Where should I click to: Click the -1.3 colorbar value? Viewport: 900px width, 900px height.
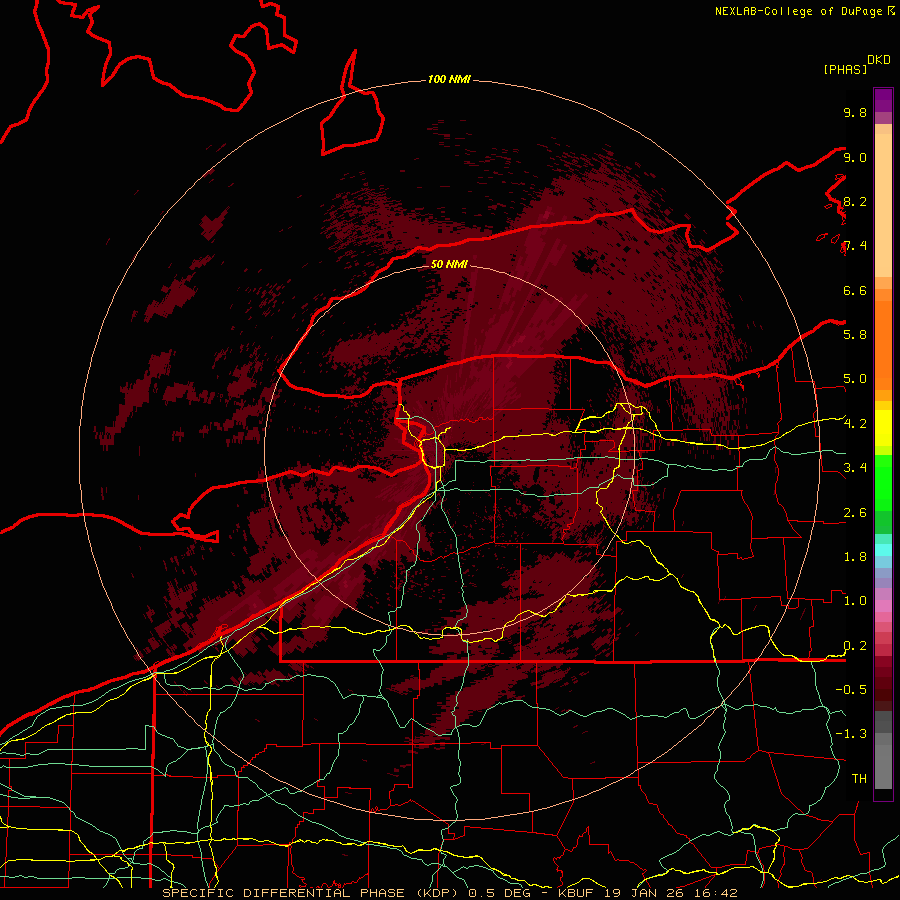pyautogui.click(x=851, y=734)
